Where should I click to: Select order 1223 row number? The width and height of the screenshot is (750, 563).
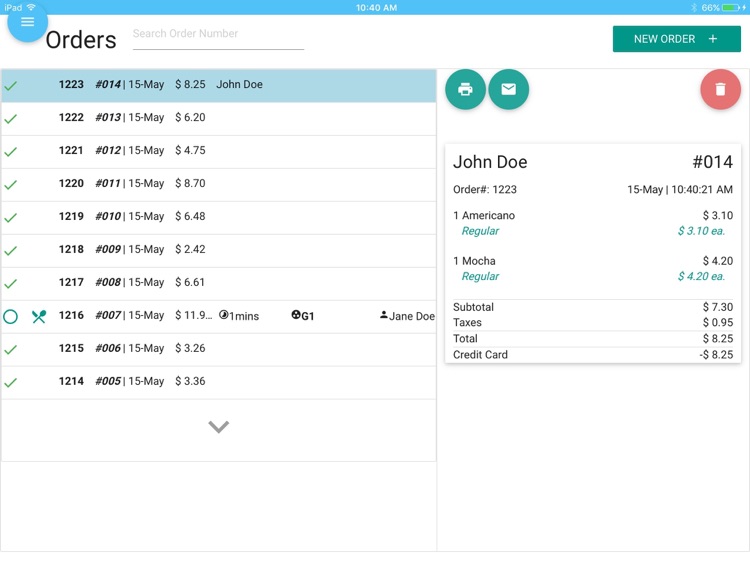click(x=71, y=84)
